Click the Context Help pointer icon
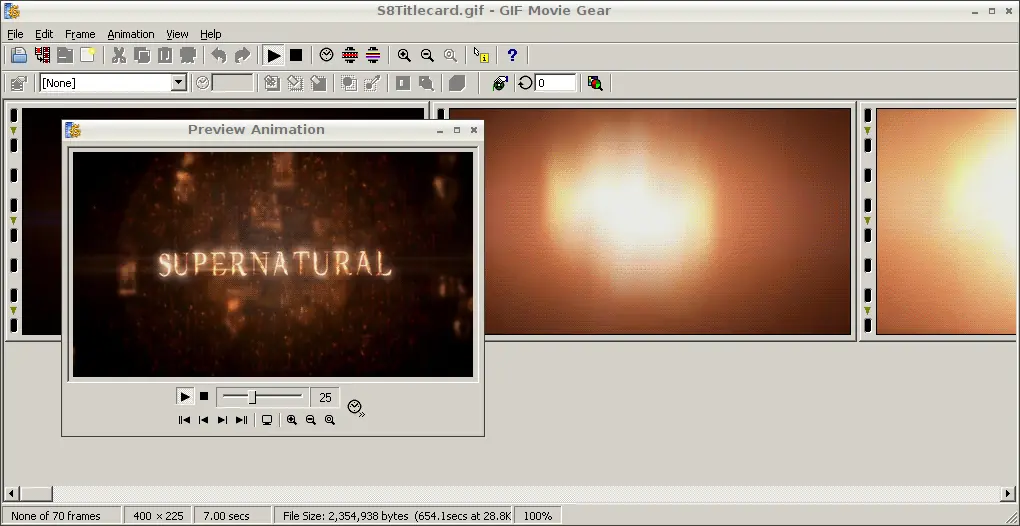The image size is (1020, 526). click(481, 55)
